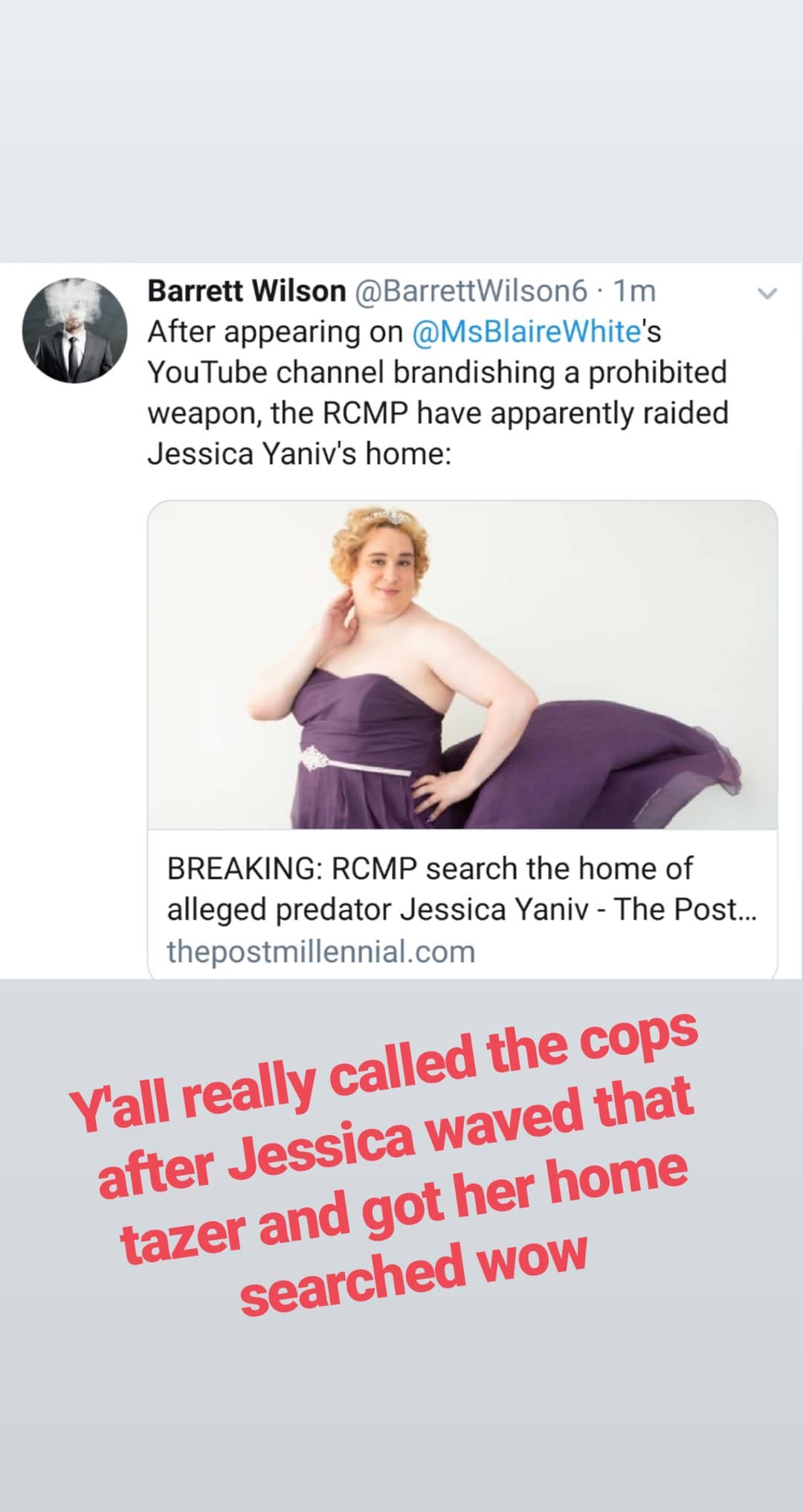Click the "weapon, the RCMP have apparently raided" line

pos(438,413)
